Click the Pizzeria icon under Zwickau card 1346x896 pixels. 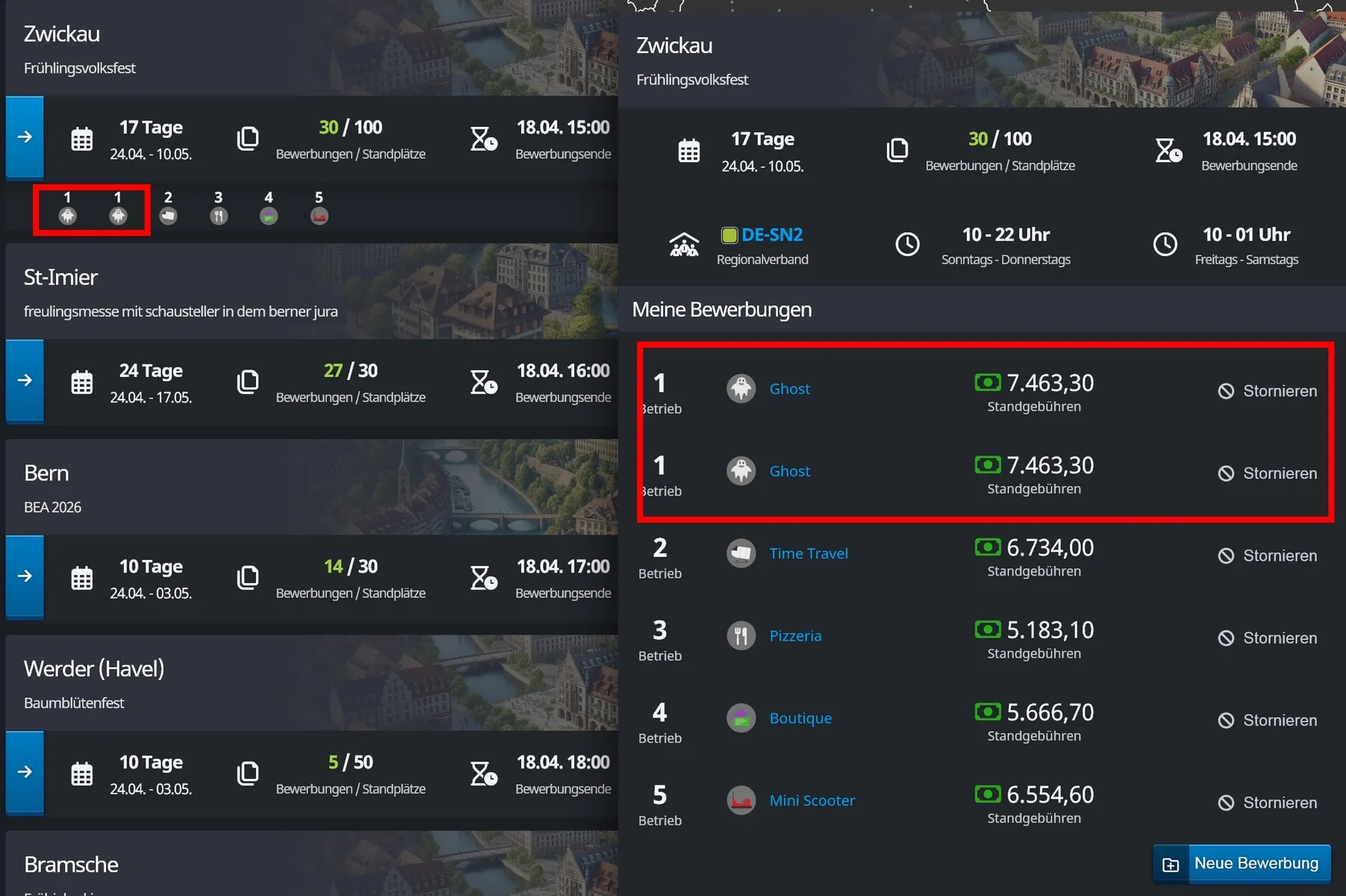pos(219,216)
